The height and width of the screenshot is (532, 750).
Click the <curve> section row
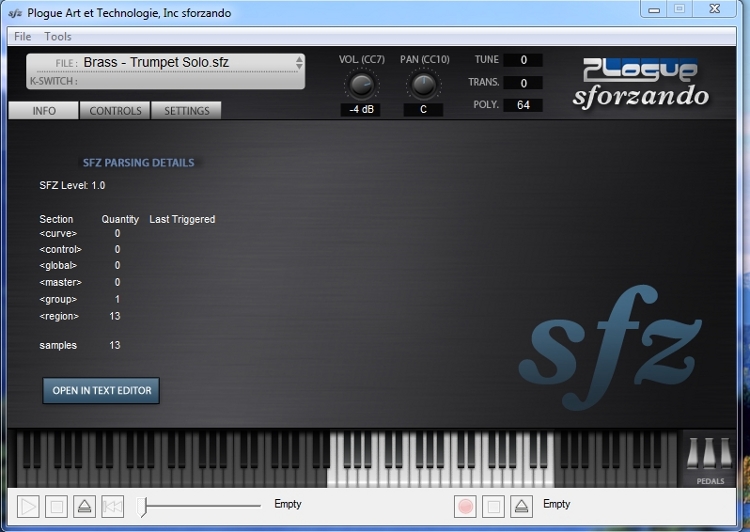click(80, 233)
